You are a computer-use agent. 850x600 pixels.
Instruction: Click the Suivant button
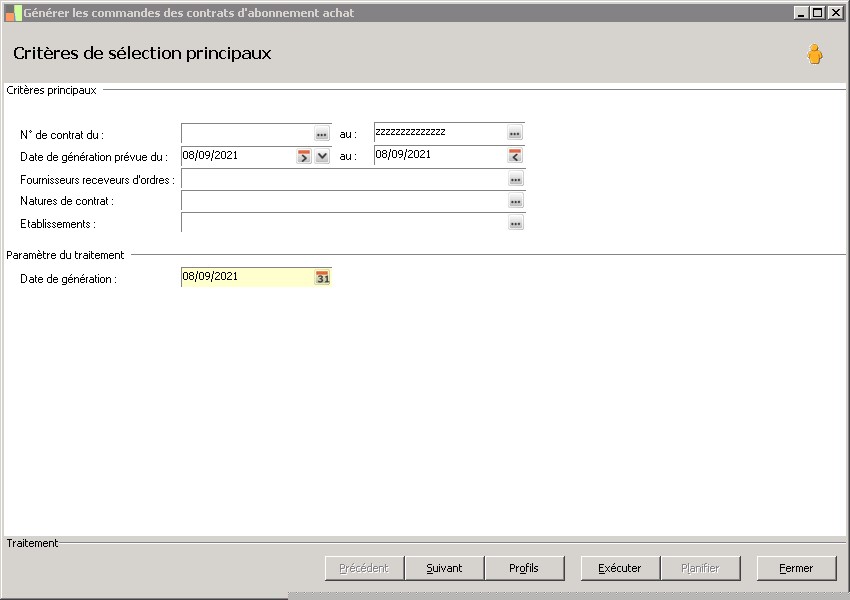444,568
